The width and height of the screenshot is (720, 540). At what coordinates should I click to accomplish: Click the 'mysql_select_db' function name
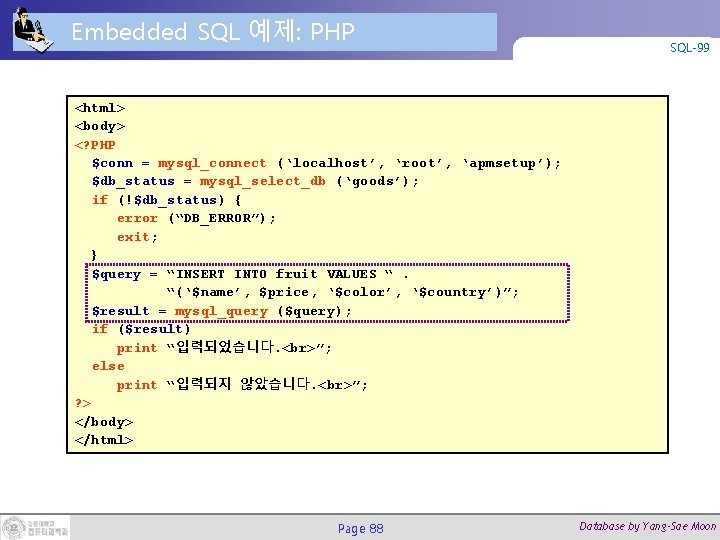click(x=262, y=181)
